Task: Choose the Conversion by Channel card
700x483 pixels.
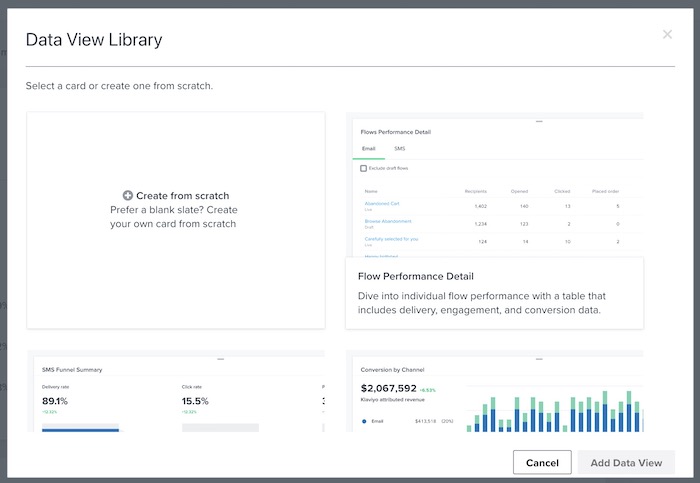Action: coord(494,392)
